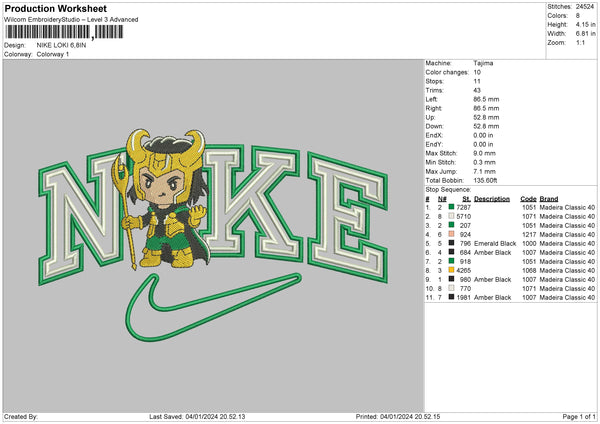Click the 'Stop Sequence:' label
Screen dimensions: 600x424
(x=448, y=189)
